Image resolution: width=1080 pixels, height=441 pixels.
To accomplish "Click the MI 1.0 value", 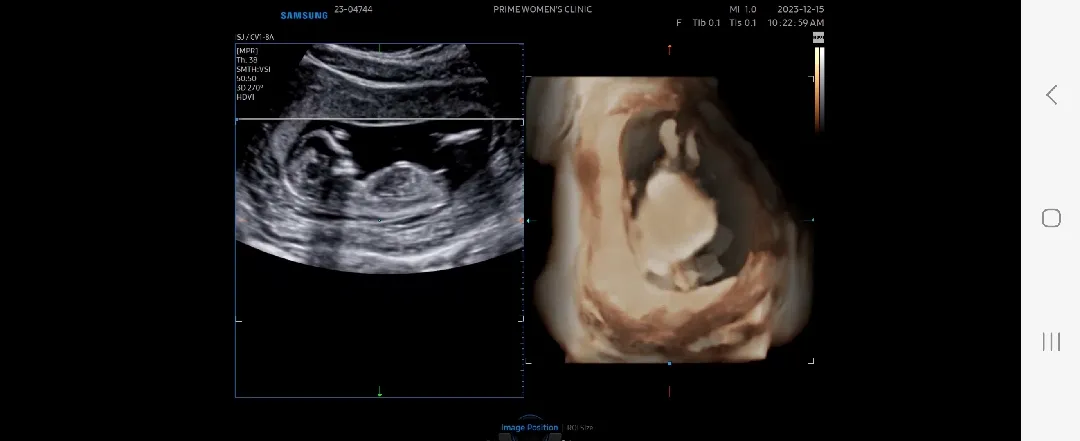I will point(742,10).
